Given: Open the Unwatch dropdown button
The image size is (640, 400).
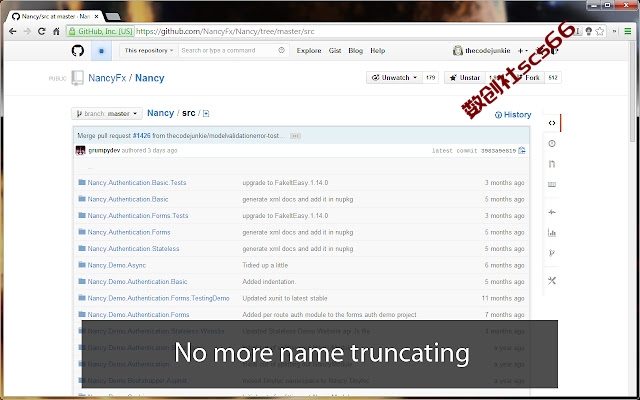Looking at the screenshot, I should pyautogui.click(x=394, y=78).
